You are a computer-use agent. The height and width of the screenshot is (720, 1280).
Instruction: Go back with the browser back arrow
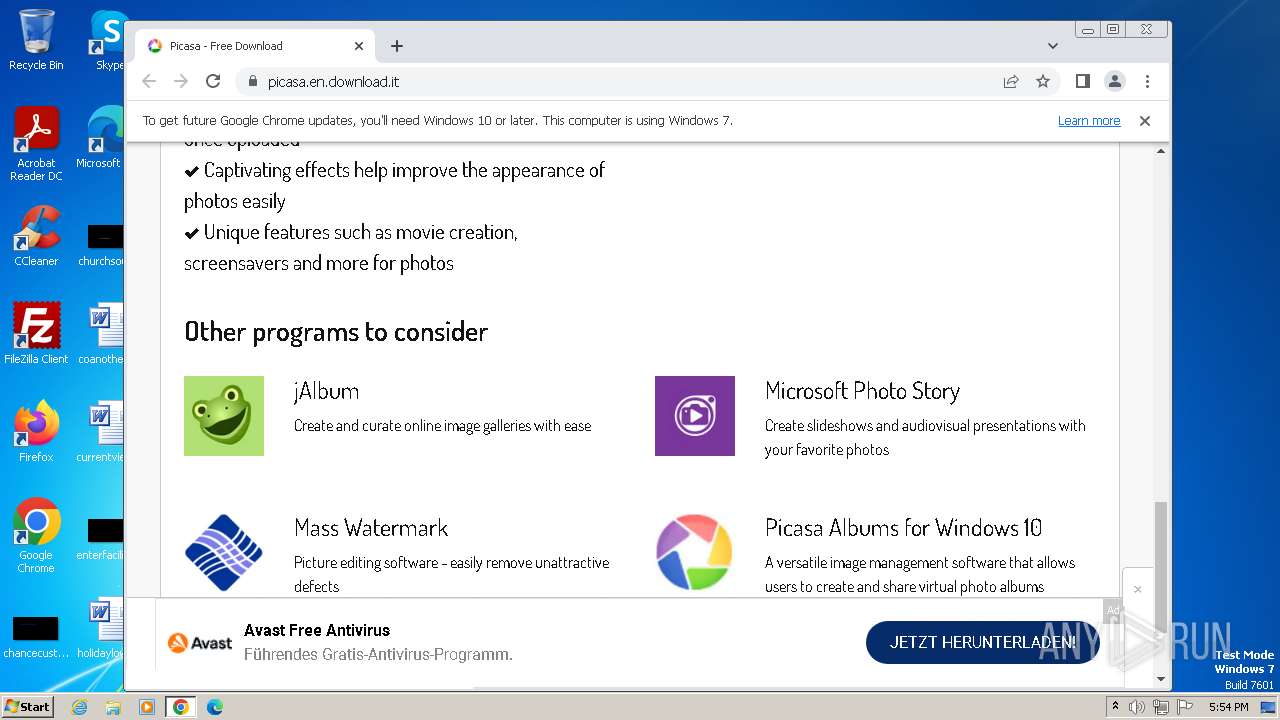[149, 81]
